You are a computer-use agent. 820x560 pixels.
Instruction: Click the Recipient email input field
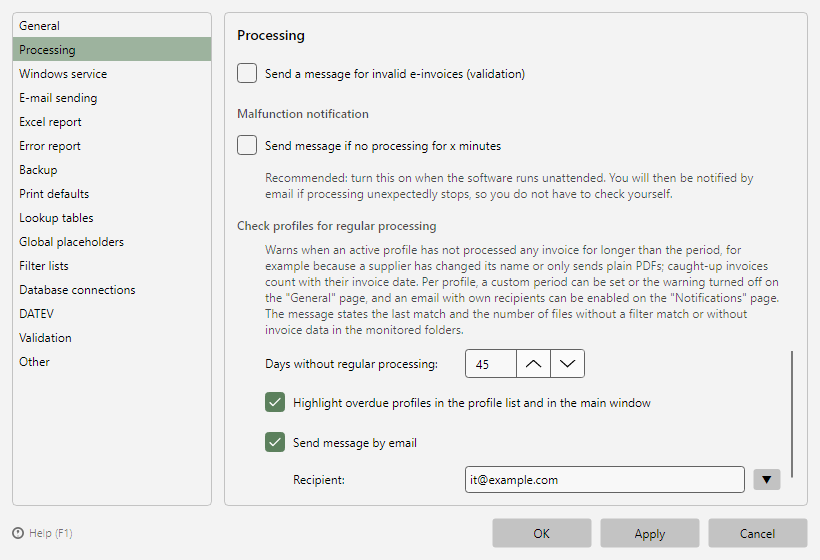pyautogui.click(x=605, y=479)
